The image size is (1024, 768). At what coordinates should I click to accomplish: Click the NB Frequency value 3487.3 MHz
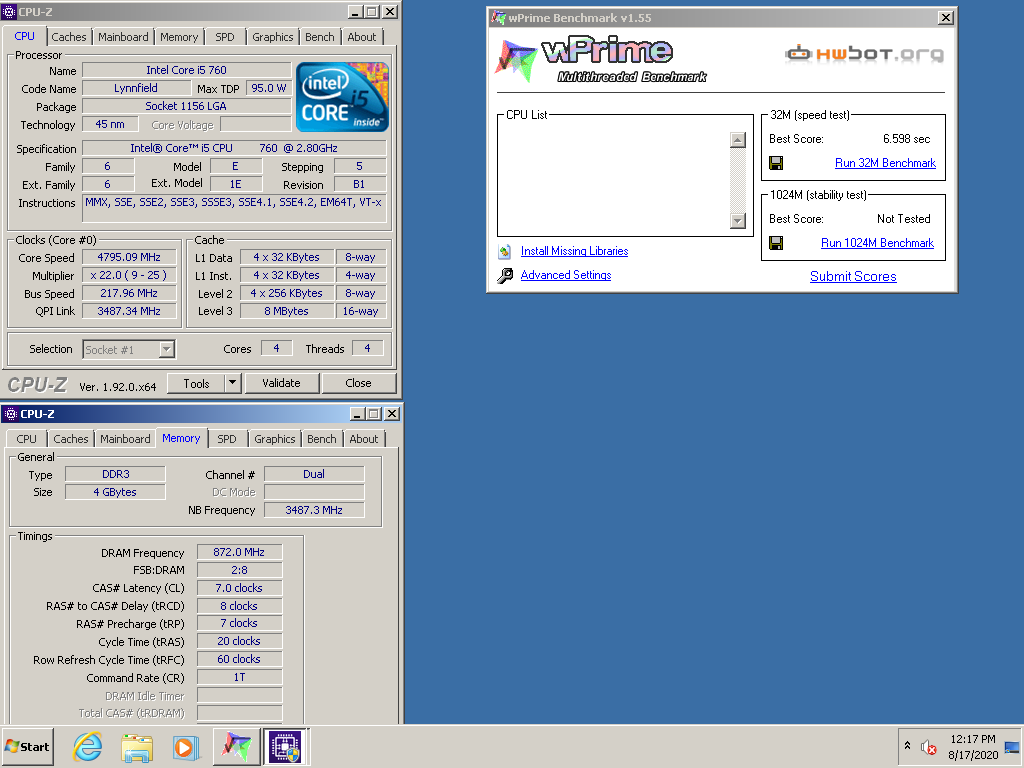pos(314,510)
